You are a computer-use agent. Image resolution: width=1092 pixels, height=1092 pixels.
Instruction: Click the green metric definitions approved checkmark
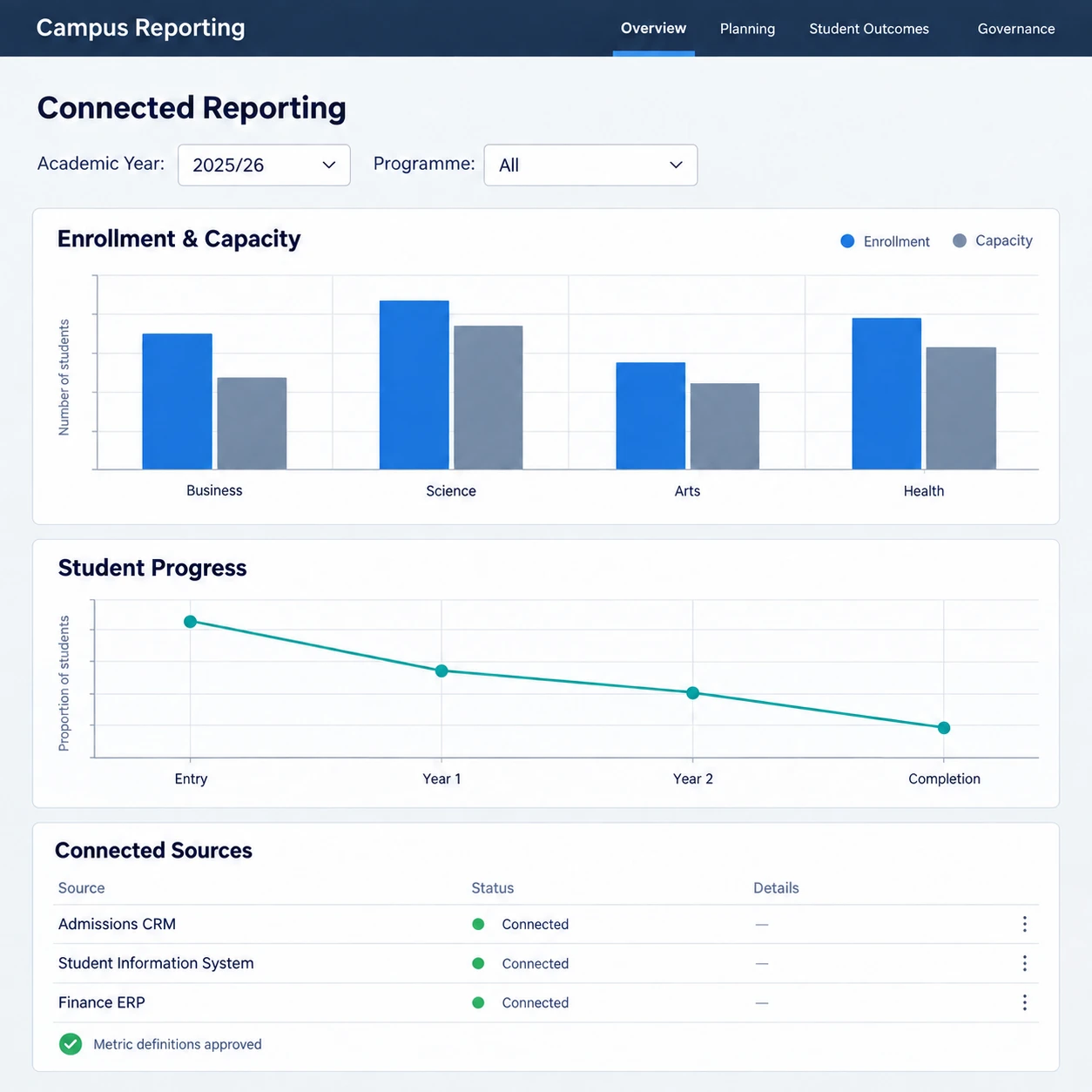pos(71,1044)
